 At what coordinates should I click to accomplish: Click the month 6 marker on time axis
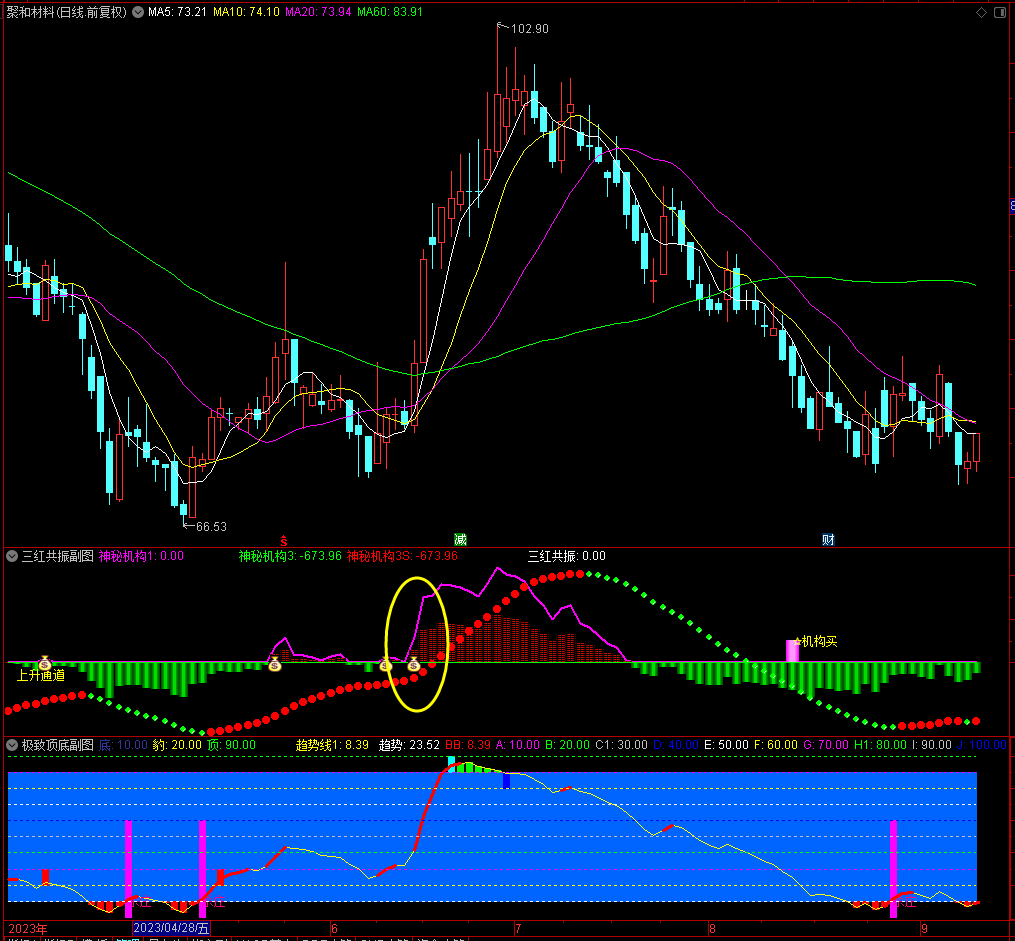click(334, 929)
